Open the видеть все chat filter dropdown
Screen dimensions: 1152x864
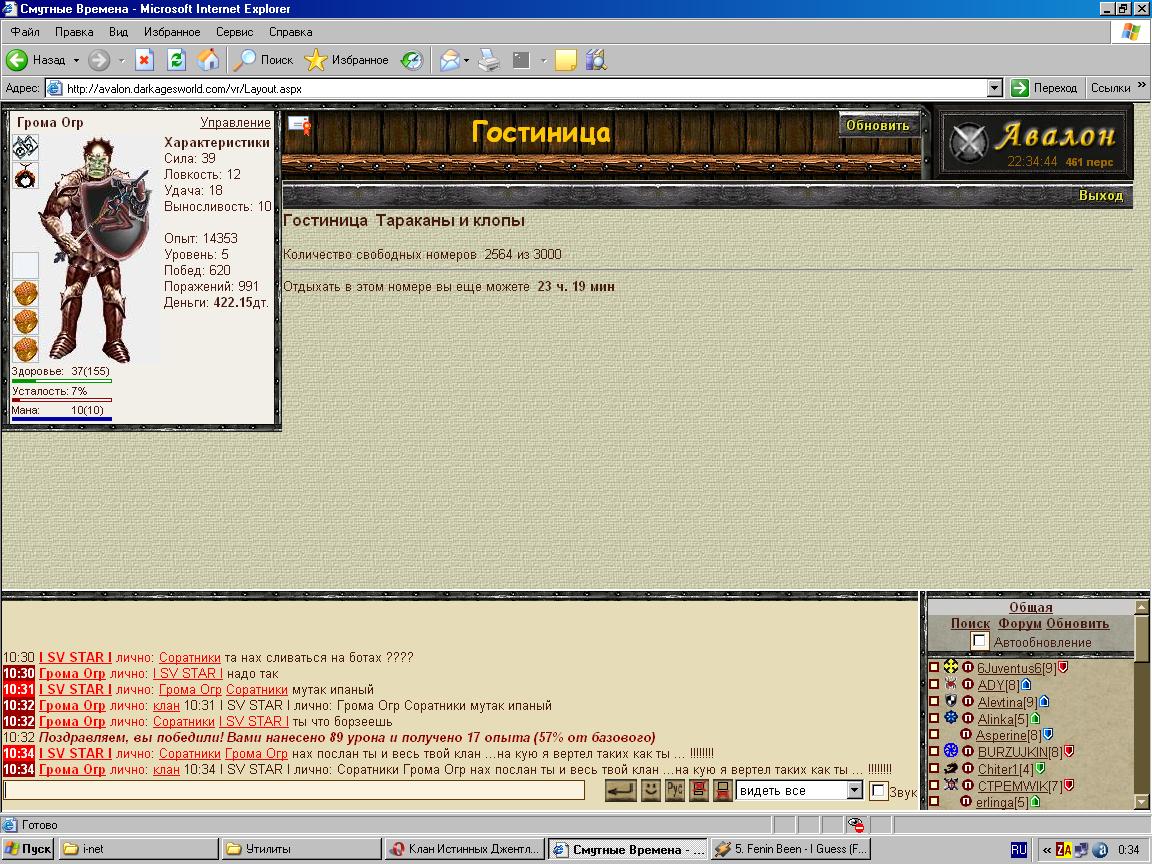point(854,791)
